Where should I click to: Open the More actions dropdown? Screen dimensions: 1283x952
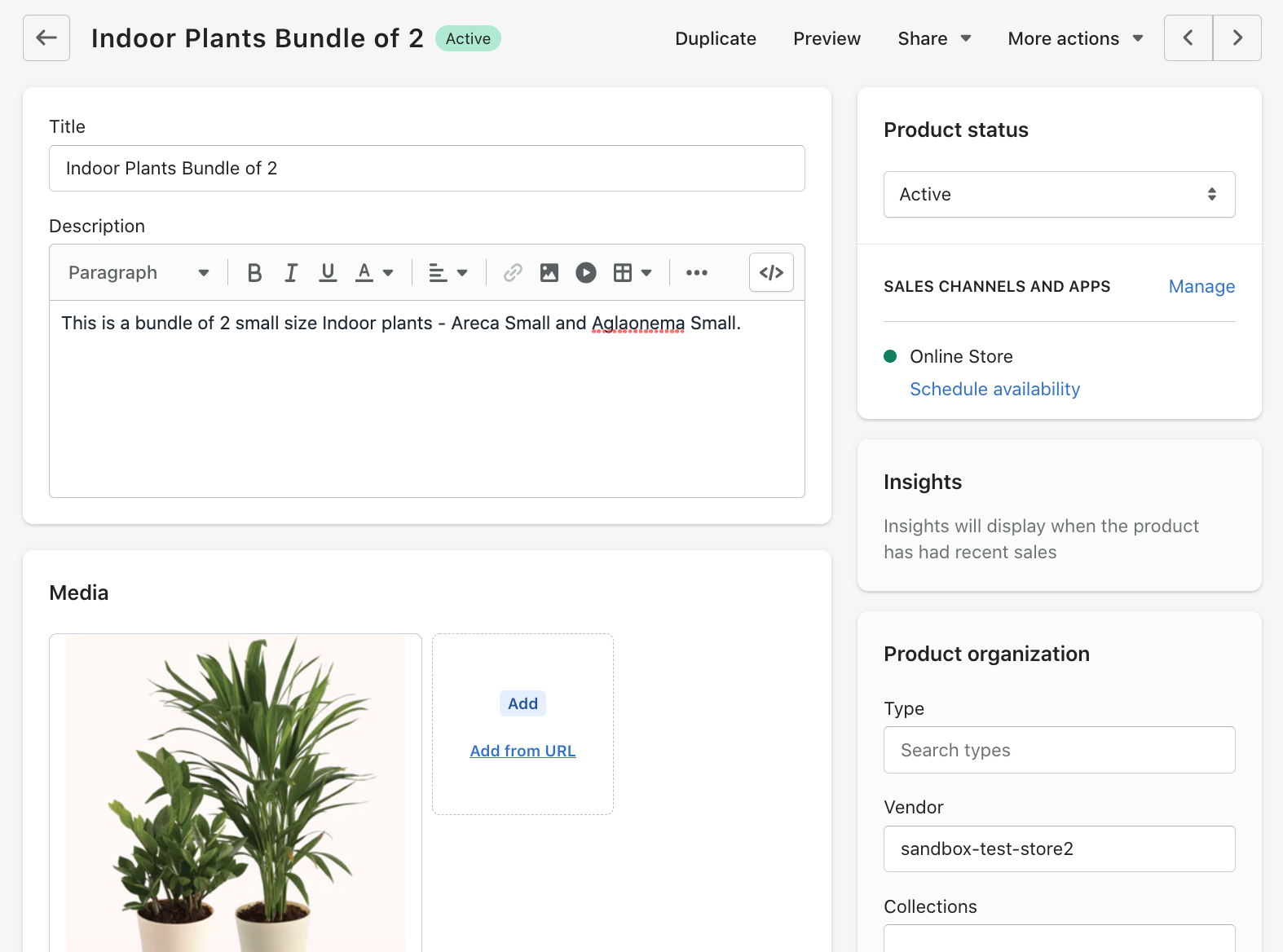(1075, 38)
